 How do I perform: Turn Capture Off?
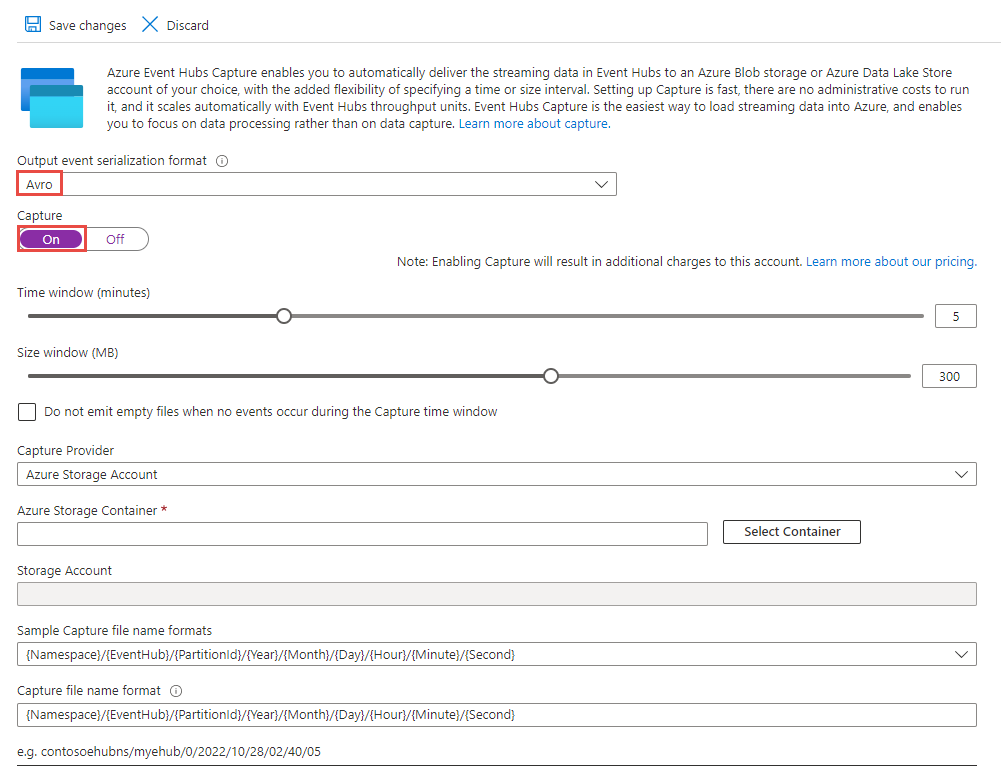coord(115,238)
